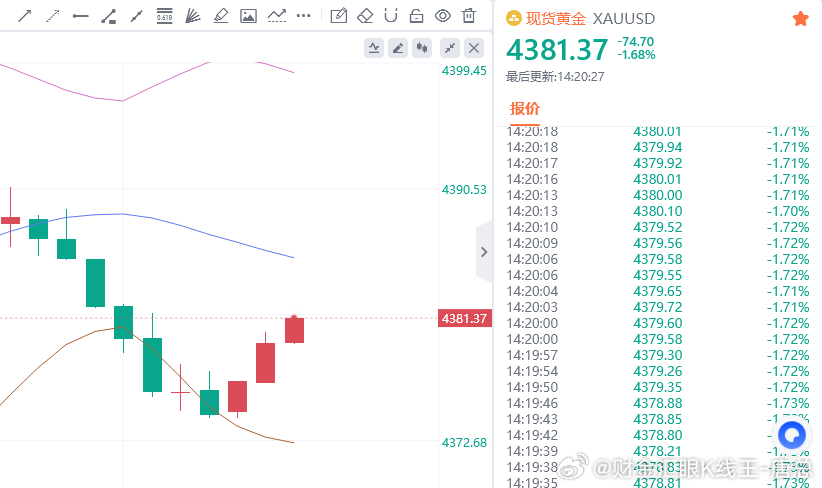Click quote price 4379.72
The image size is (822, 488).
658,307
